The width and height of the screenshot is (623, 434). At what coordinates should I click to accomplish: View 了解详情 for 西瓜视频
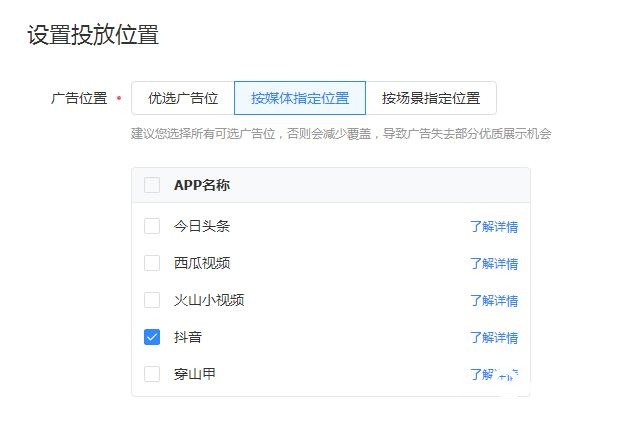point(494,264)
